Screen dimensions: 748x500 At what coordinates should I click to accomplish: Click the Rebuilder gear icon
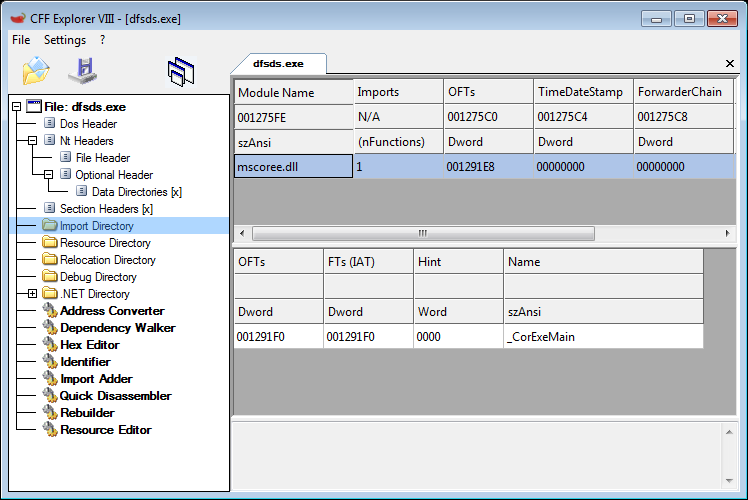pyautogui.click(x=50, y=413)
